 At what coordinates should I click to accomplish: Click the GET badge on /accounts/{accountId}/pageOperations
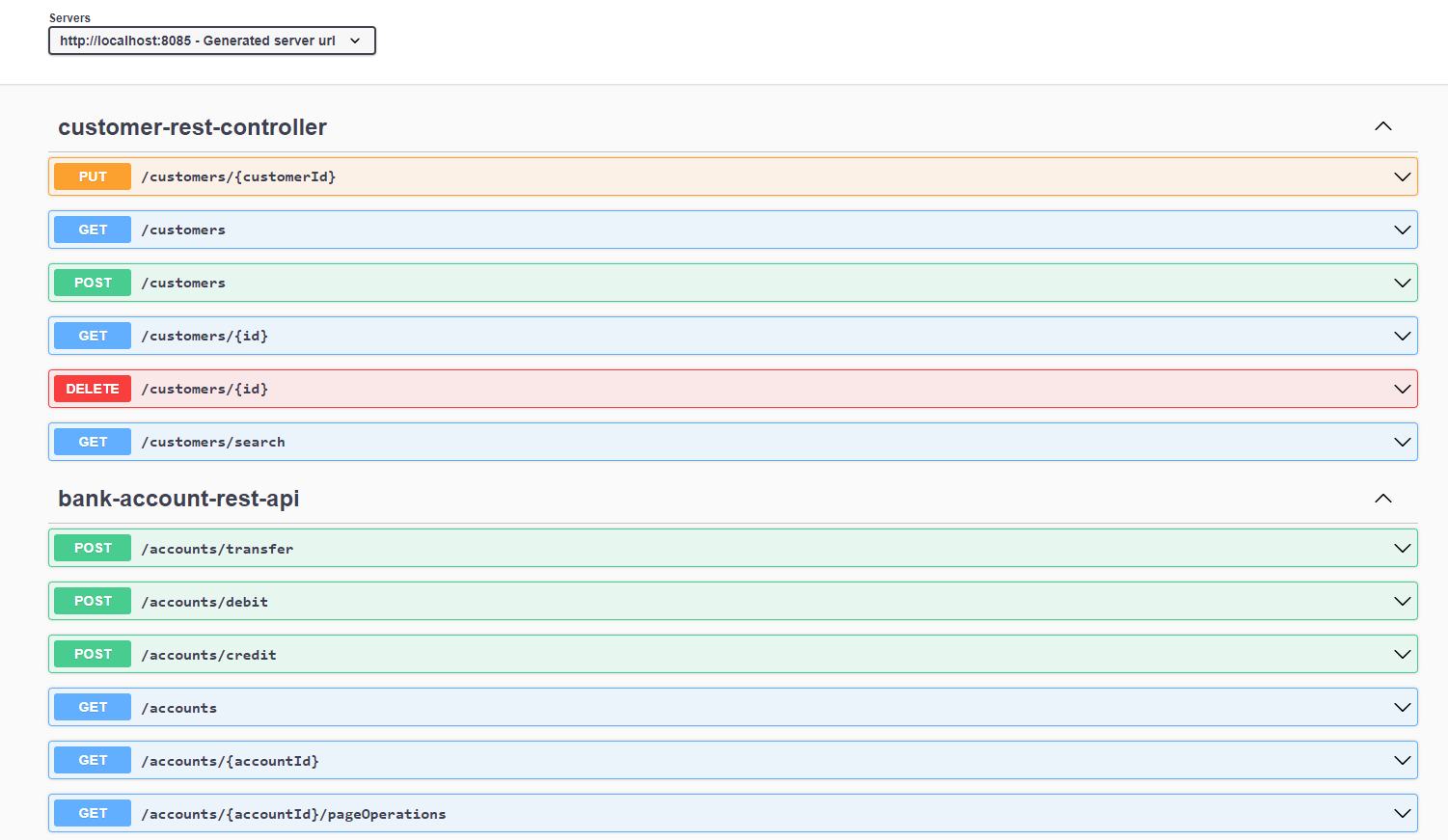click(92, 813)
